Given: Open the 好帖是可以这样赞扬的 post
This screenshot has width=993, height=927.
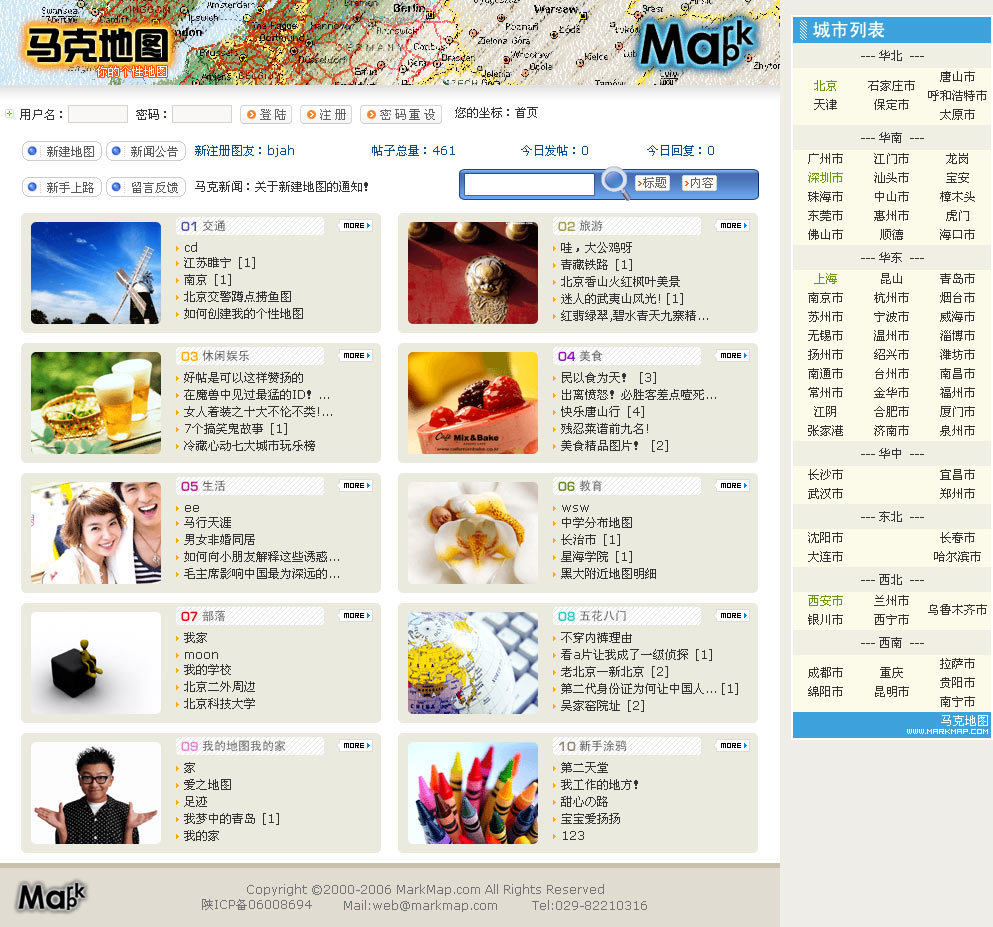Looking at the screenshot, I should pos(243,377).
